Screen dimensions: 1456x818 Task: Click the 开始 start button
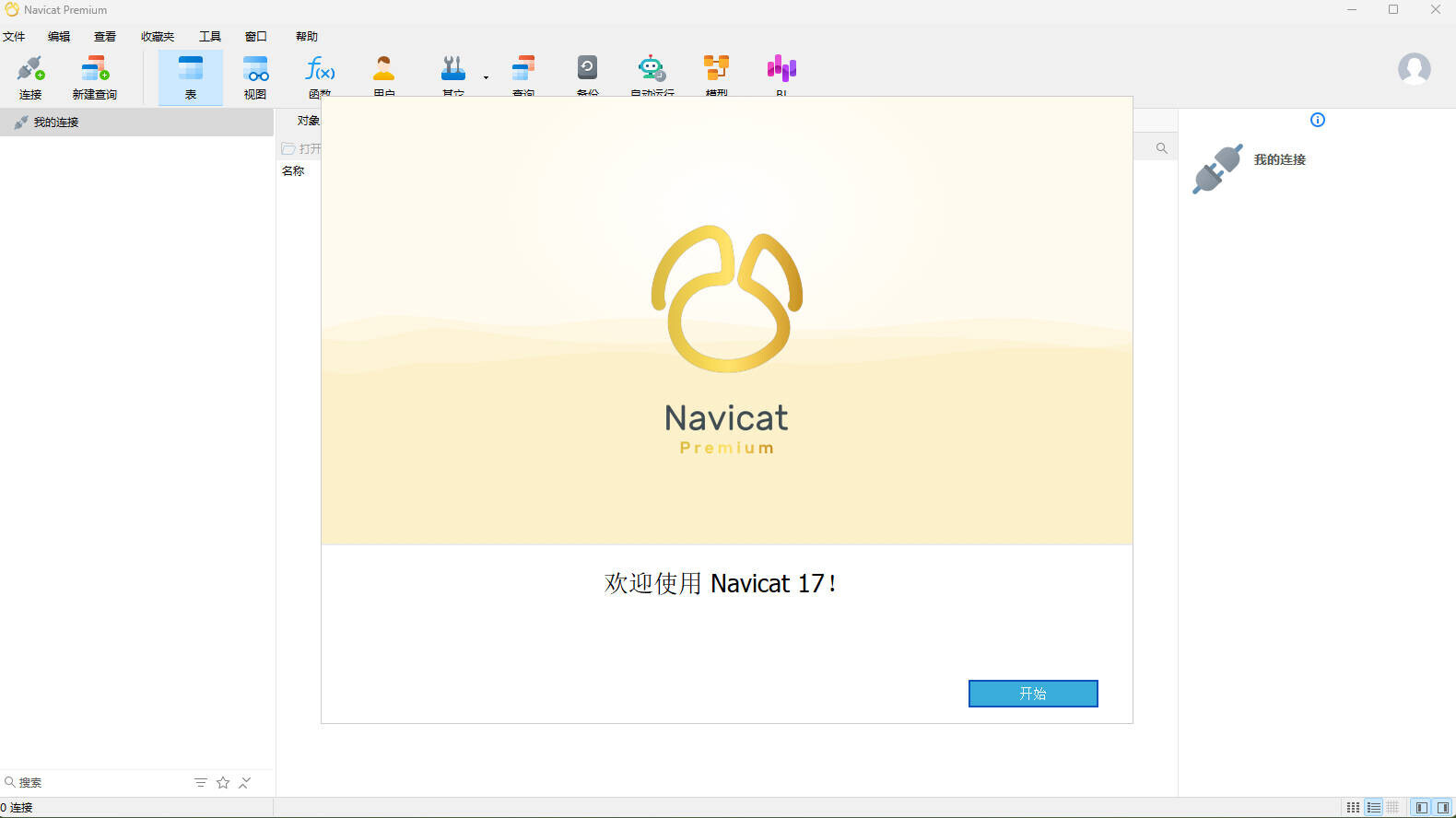(x=1033, y=694)
